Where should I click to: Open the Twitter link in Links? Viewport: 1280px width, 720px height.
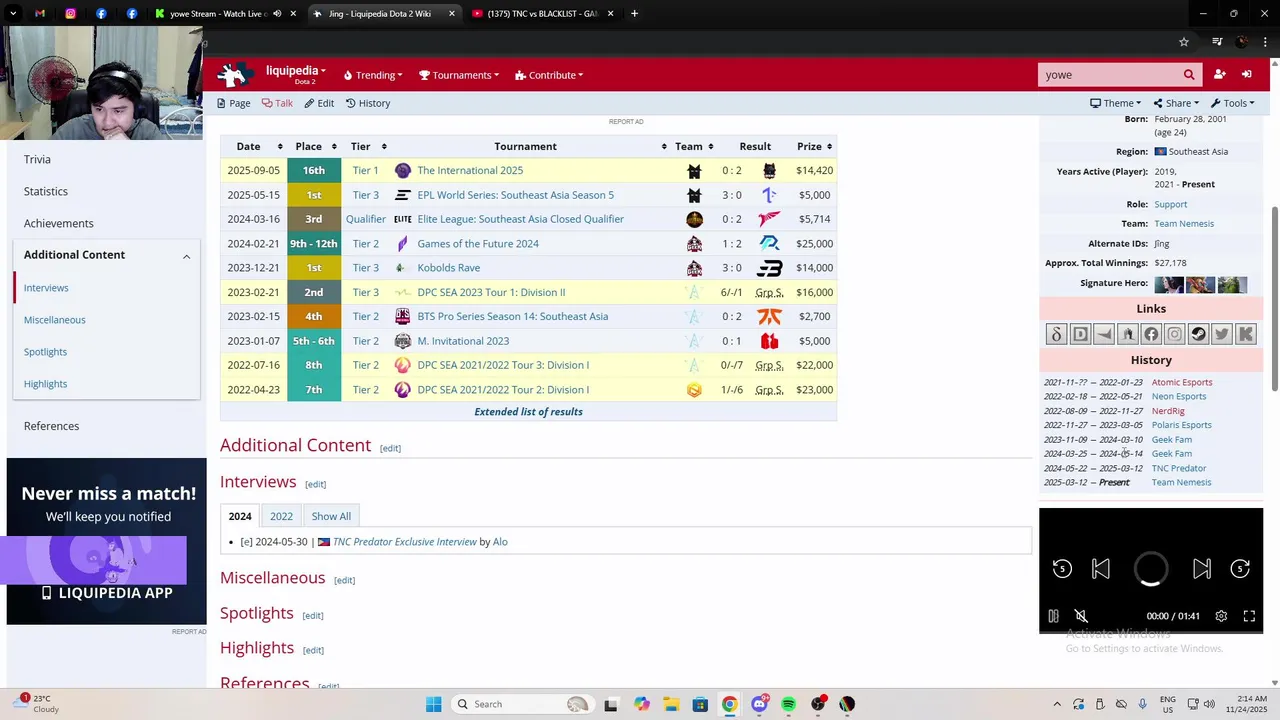tap(1222, 334)
